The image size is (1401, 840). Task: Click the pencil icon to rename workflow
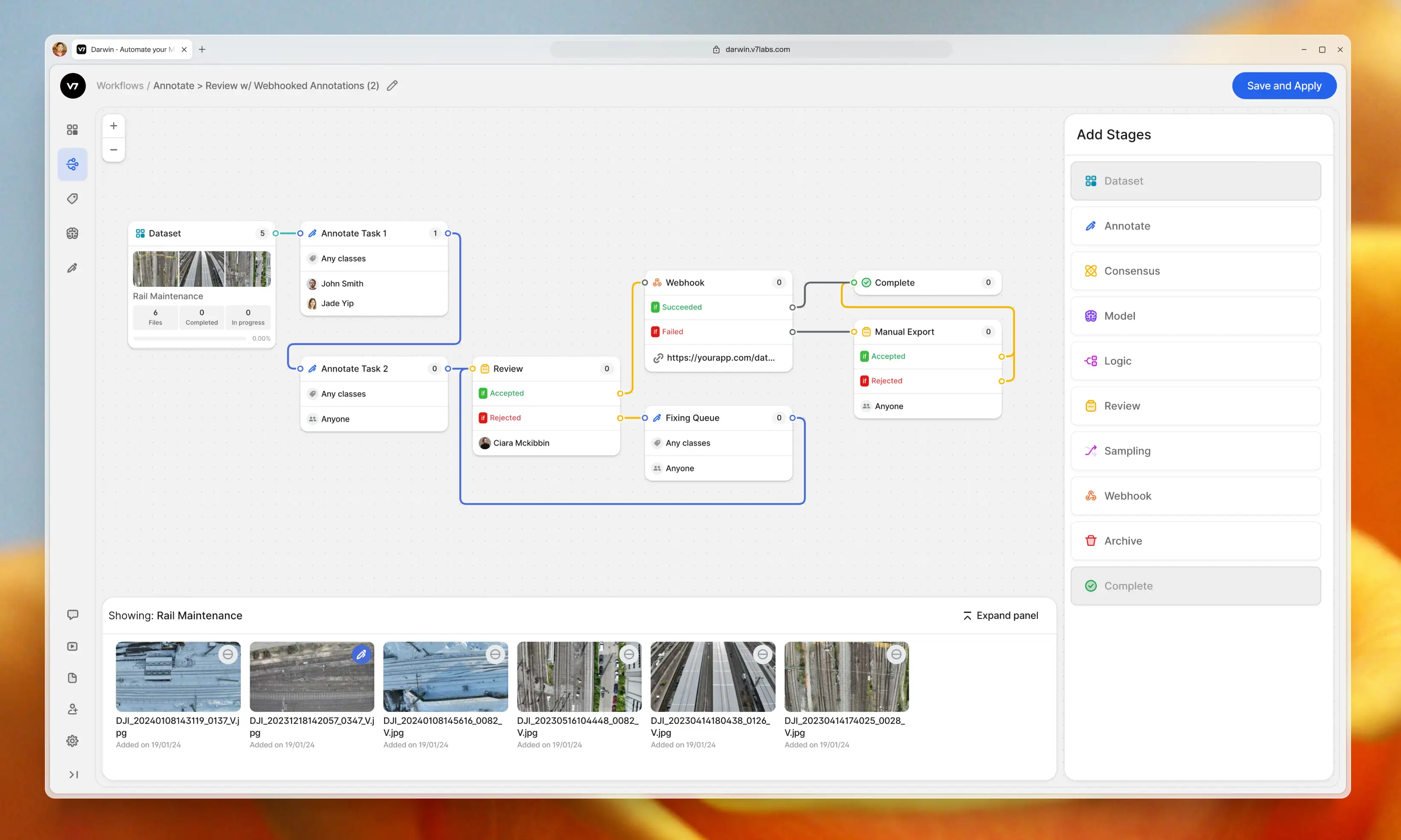pyautogui.click(x=392, y=85)
